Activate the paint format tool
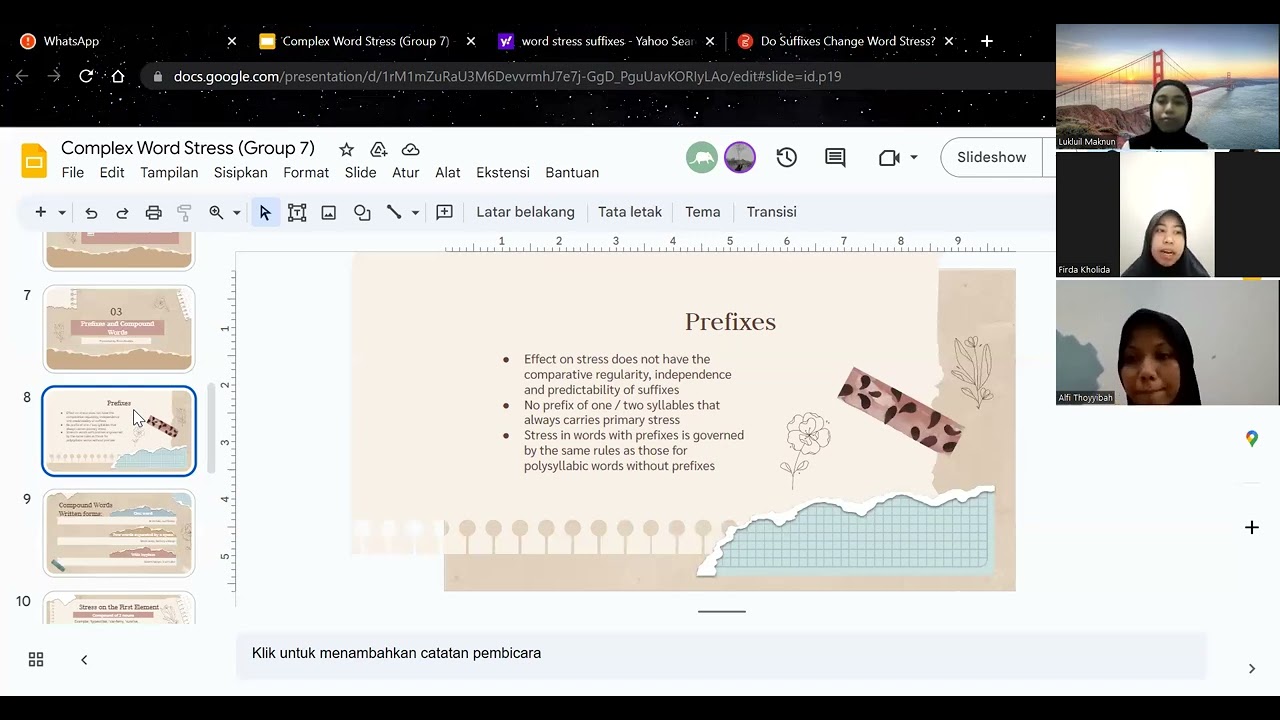This screenshot has height=720, width=1280. coord(184,212)
